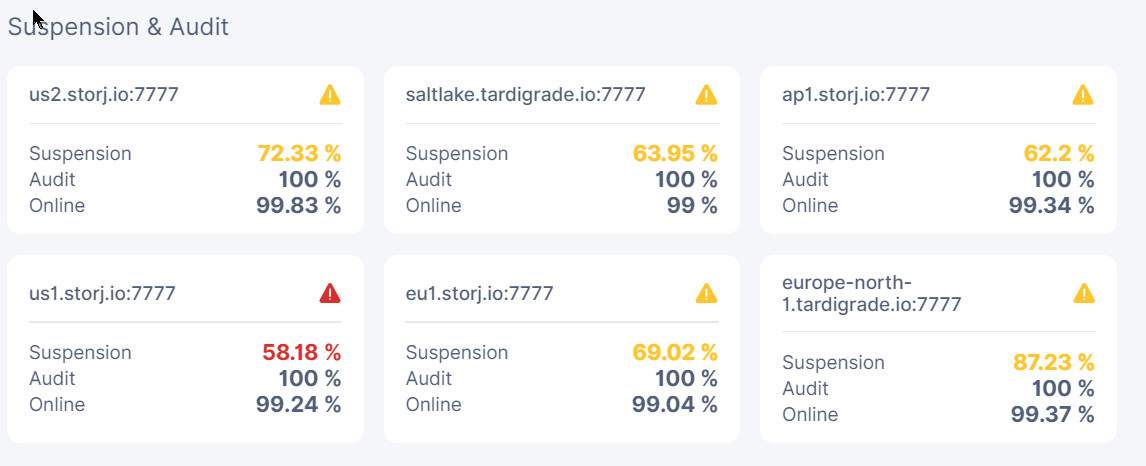Select the europe-north-1.tardigrade.io:7777 satellite name
Viewport: 1146px width, 466px height.
pyautogui.click(x=871, y=294)
